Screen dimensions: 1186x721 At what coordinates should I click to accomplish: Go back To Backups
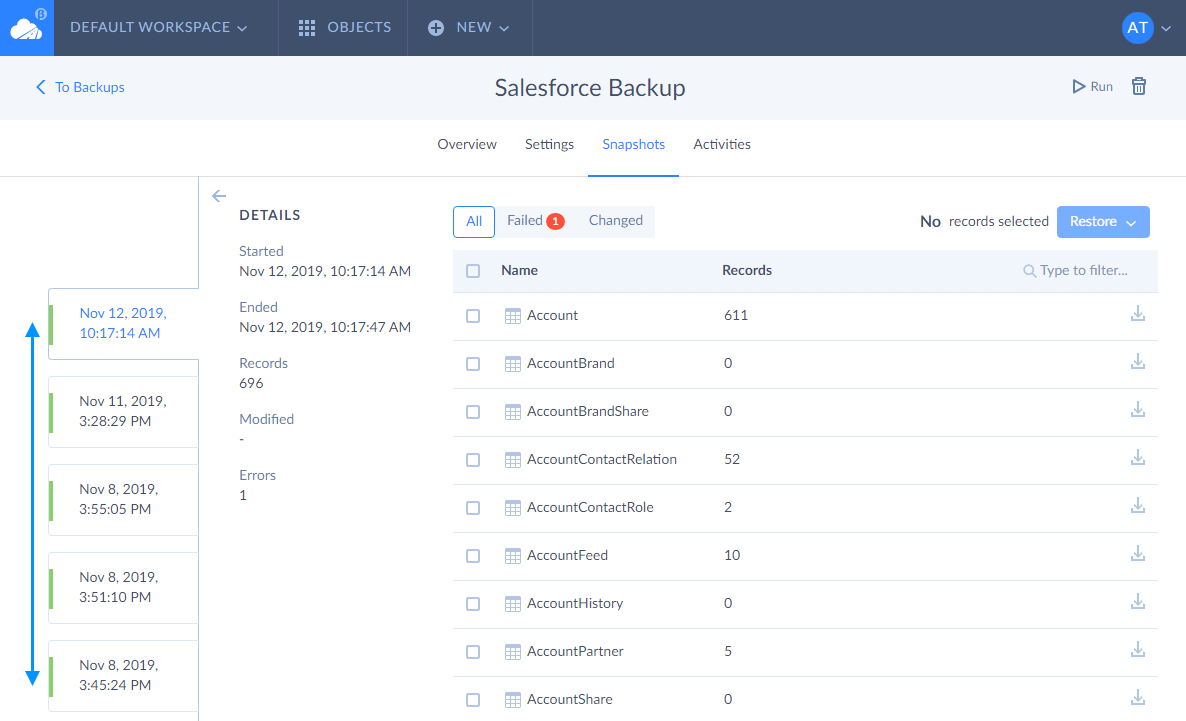(80, 87)
